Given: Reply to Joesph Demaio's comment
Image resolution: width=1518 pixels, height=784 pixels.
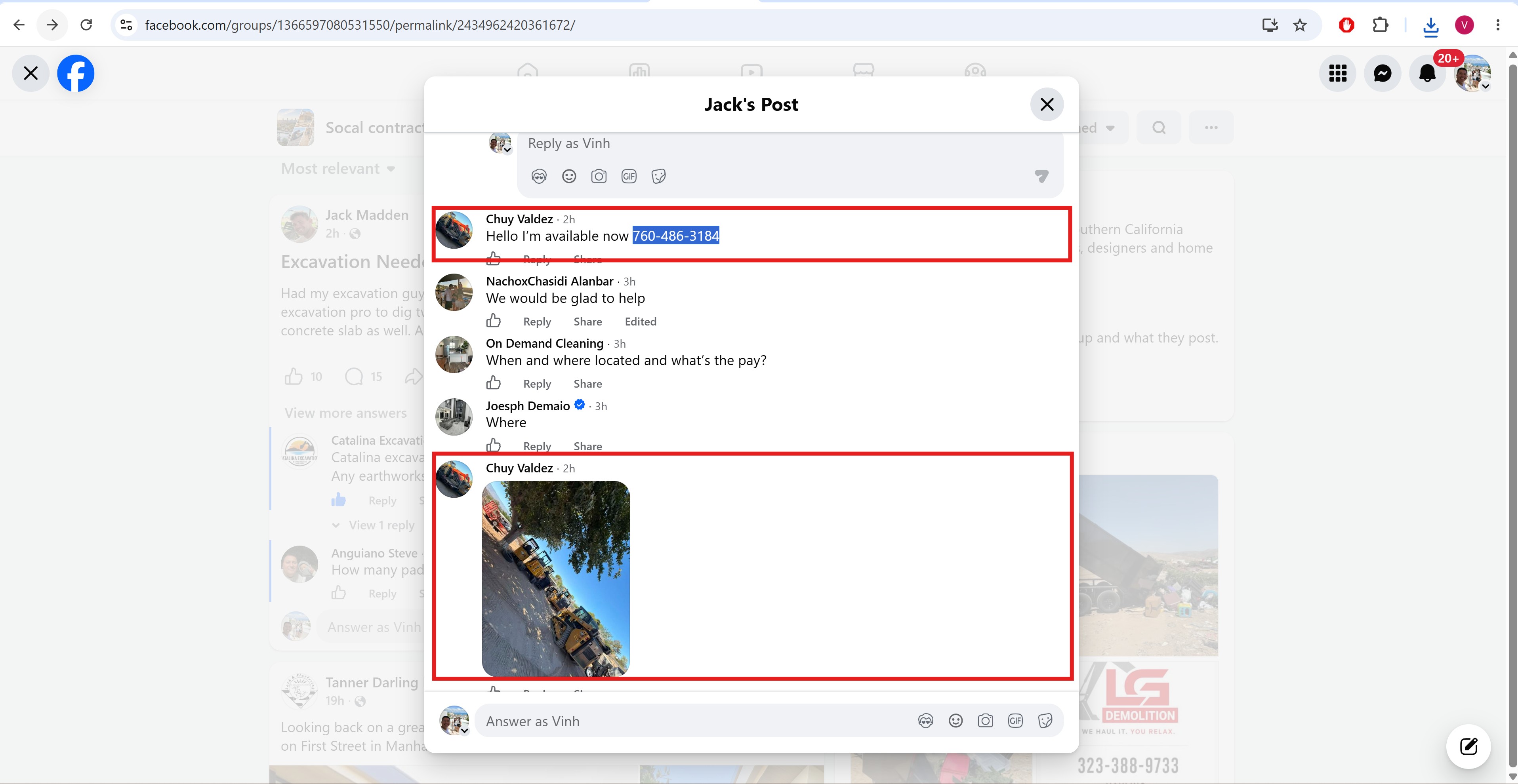Looking at the screenshot, I should click(x=537, y=446).
